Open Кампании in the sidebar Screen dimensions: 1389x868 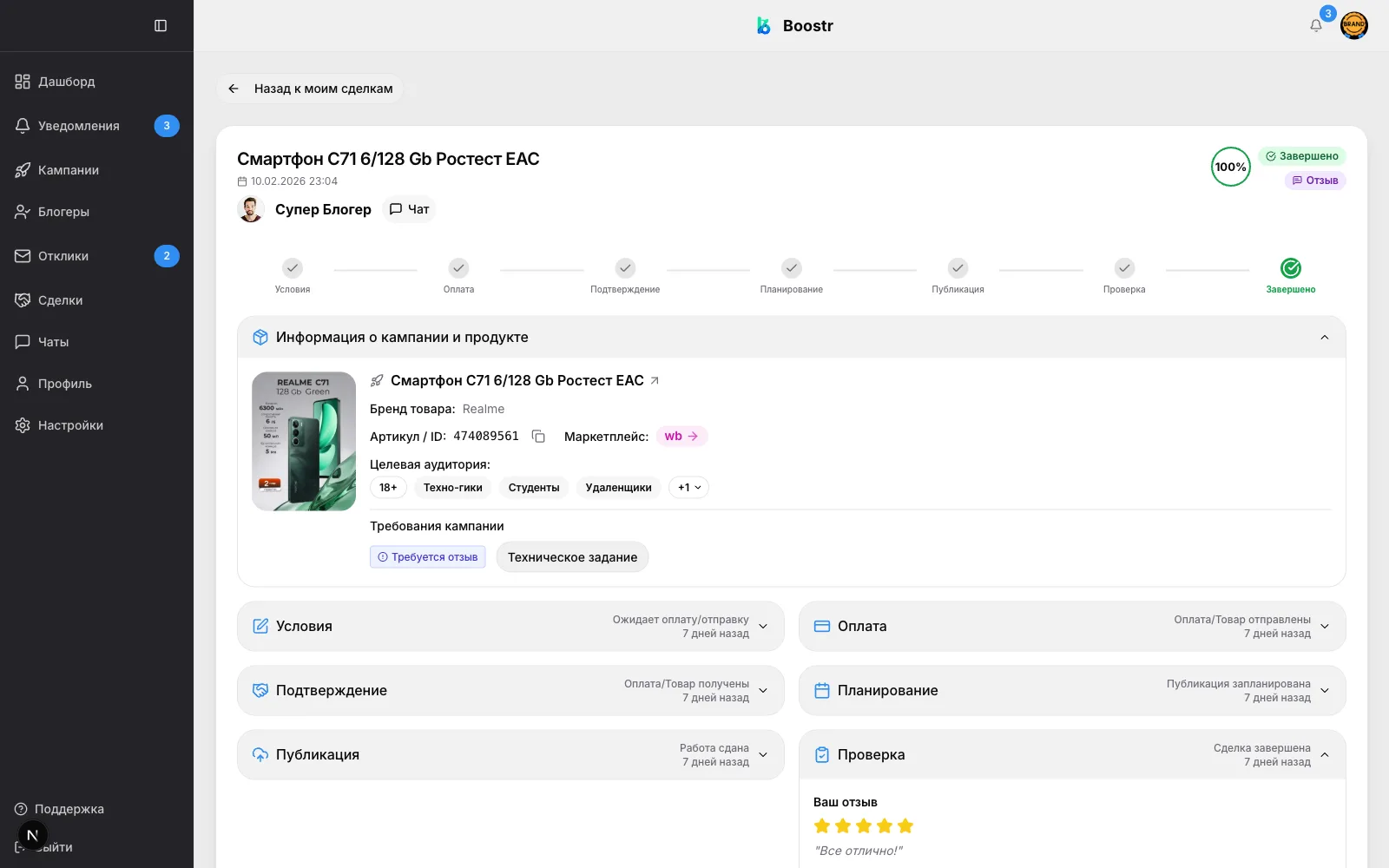(x=68, y=170)
